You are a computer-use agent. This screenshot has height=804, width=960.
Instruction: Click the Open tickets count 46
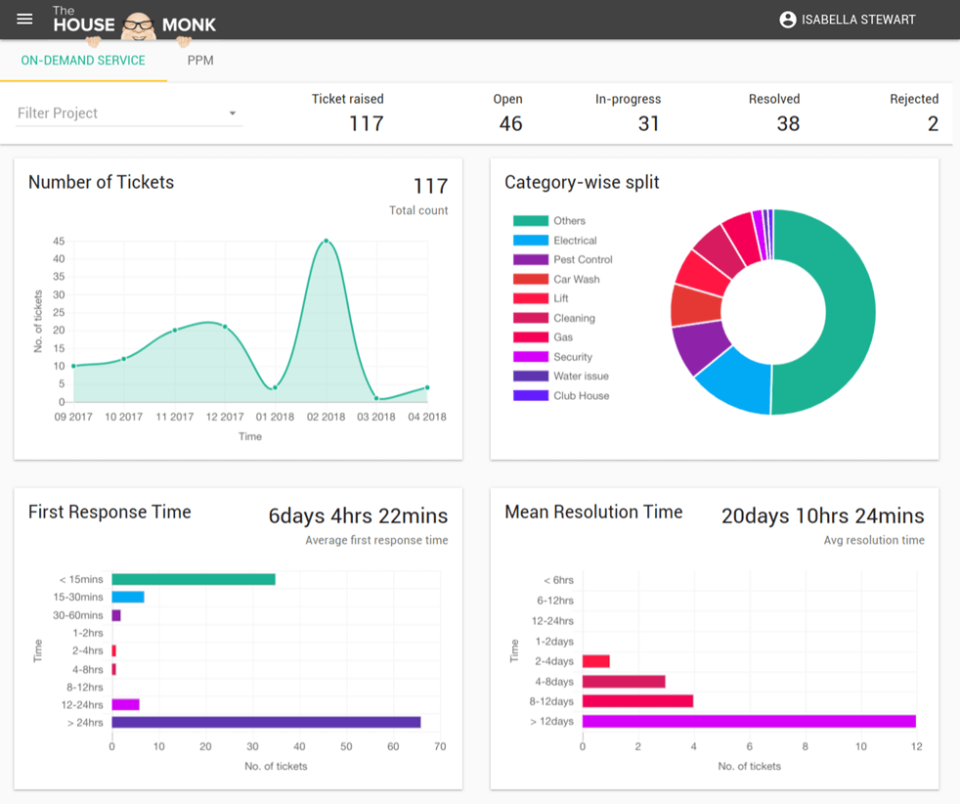click(510, 124)
